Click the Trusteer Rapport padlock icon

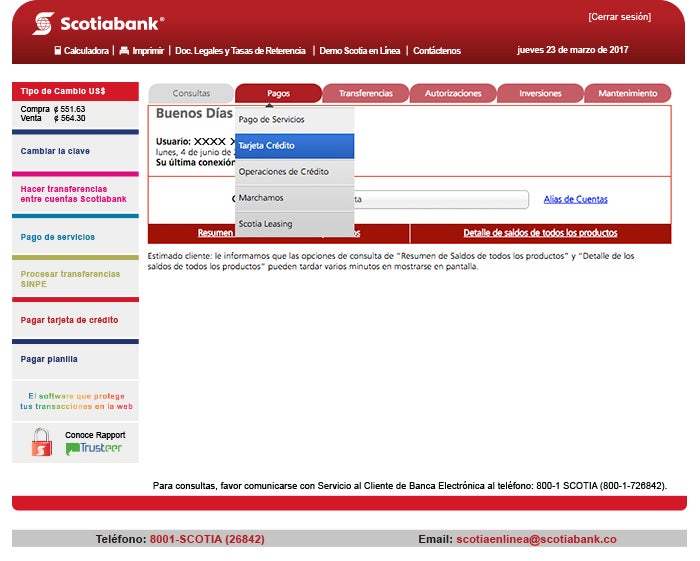pyautogui.click(x=41, y=442)
